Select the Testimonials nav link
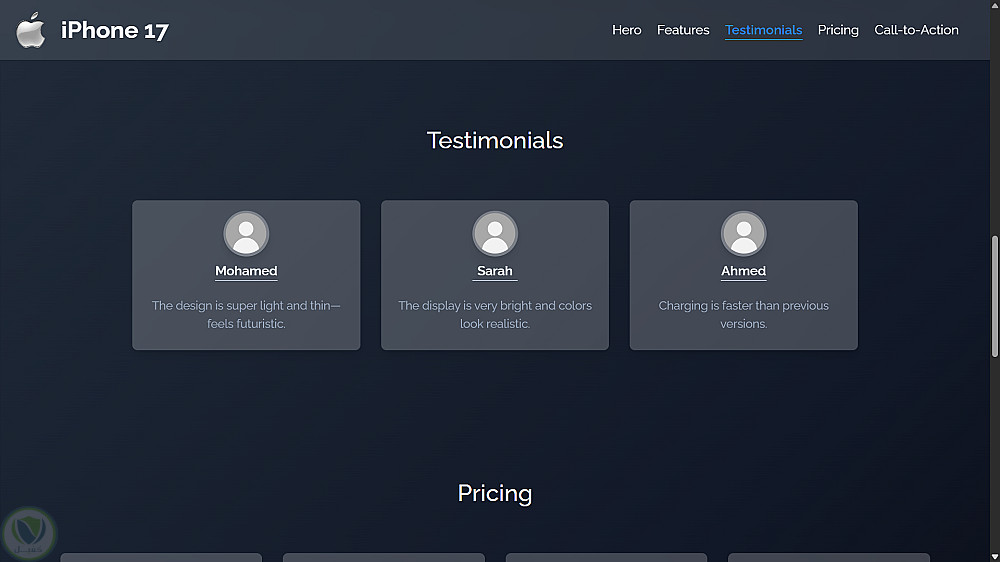Screen dimensions: 1000x562 [763, 30]
